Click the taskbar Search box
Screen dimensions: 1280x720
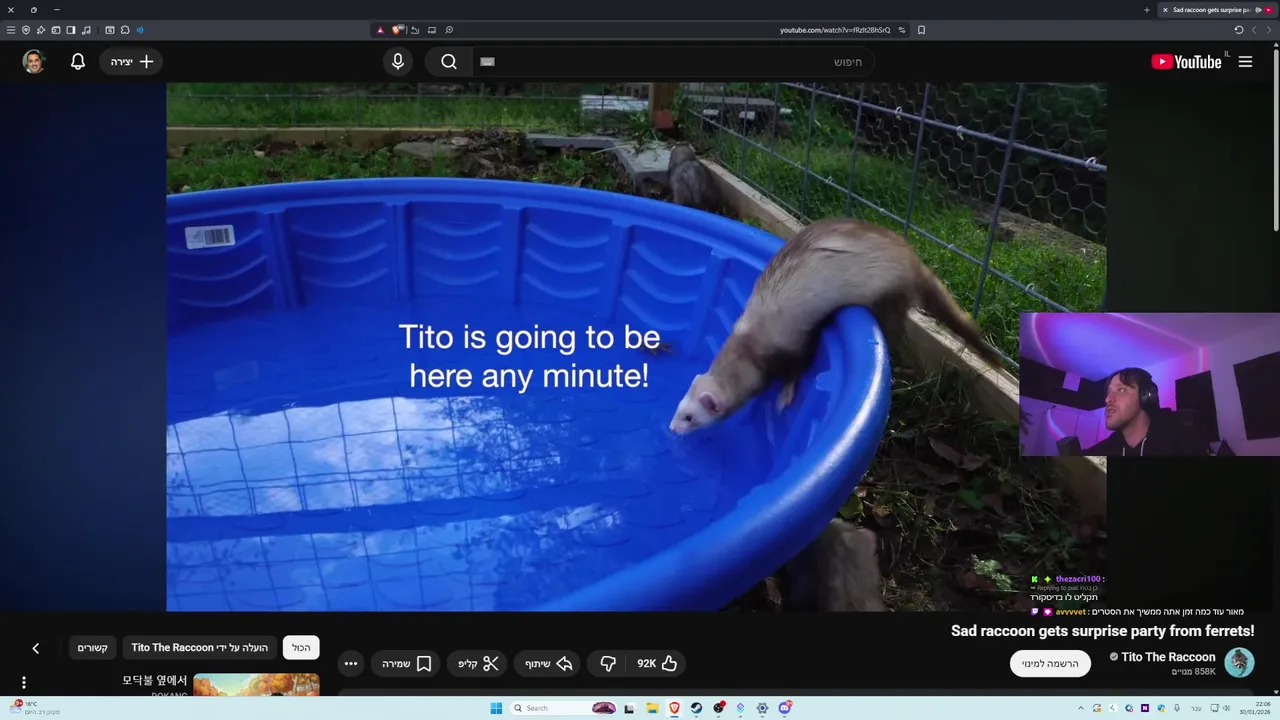click(563, 708)
